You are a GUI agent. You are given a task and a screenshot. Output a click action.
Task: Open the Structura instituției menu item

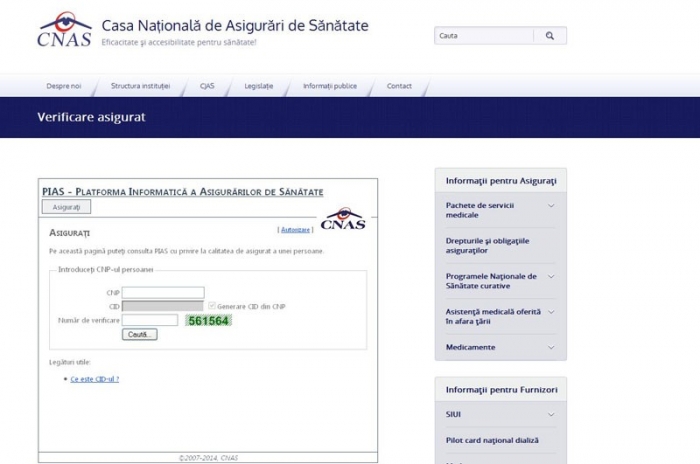coord(140,86)
